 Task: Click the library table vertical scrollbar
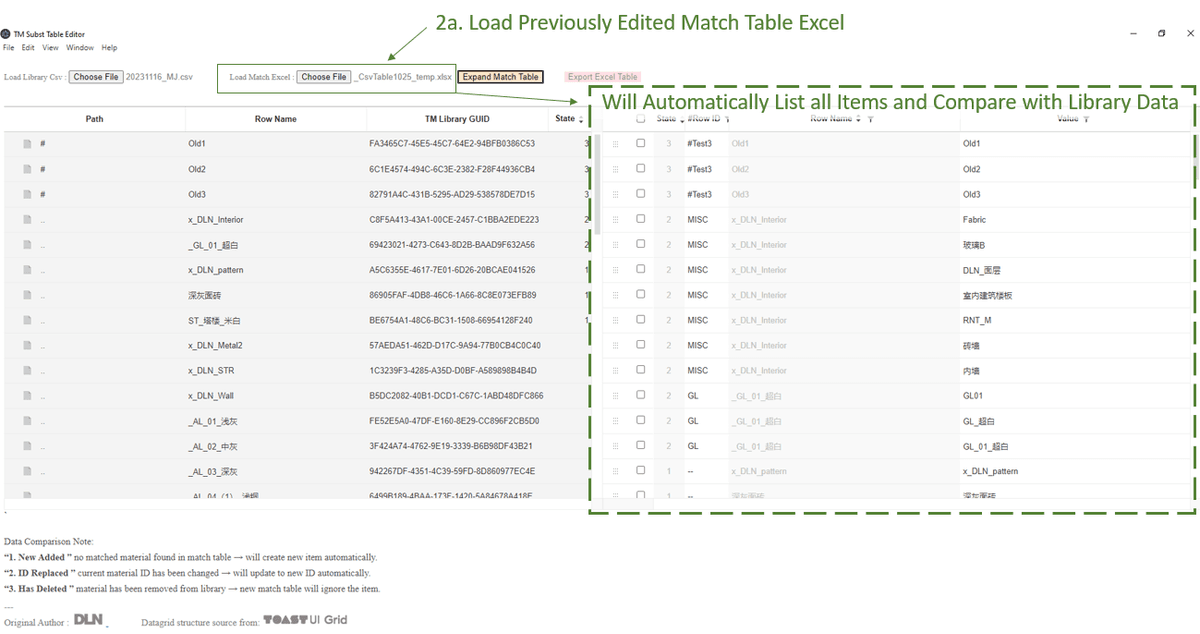point(597,185)
